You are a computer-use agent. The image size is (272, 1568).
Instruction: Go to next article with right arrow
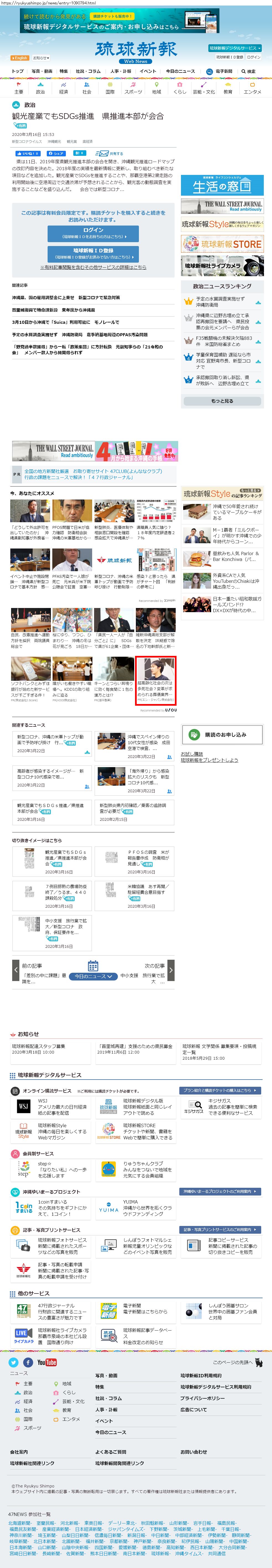pos(170,970)
